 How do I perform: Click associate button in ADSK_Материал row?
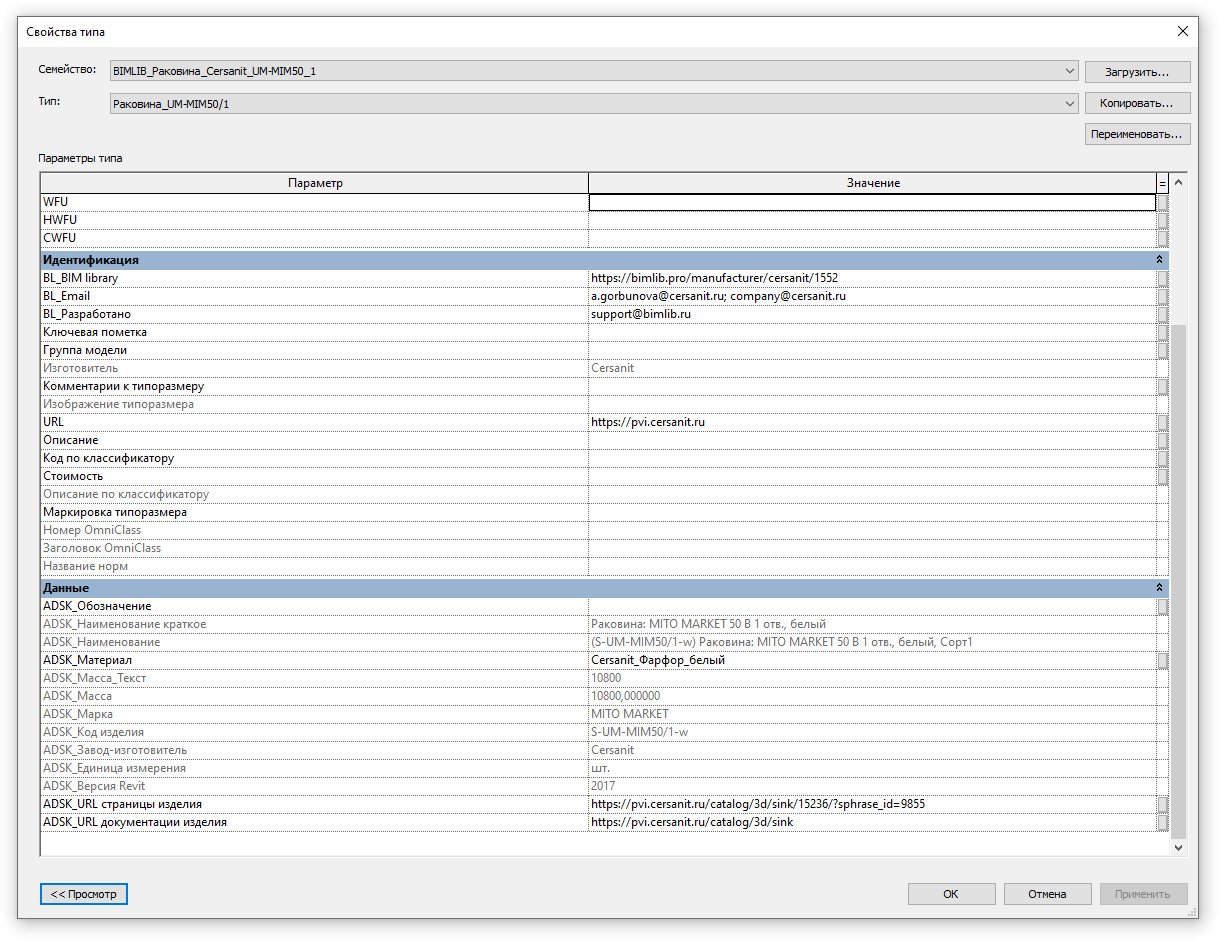click(x=1163, y=660)
